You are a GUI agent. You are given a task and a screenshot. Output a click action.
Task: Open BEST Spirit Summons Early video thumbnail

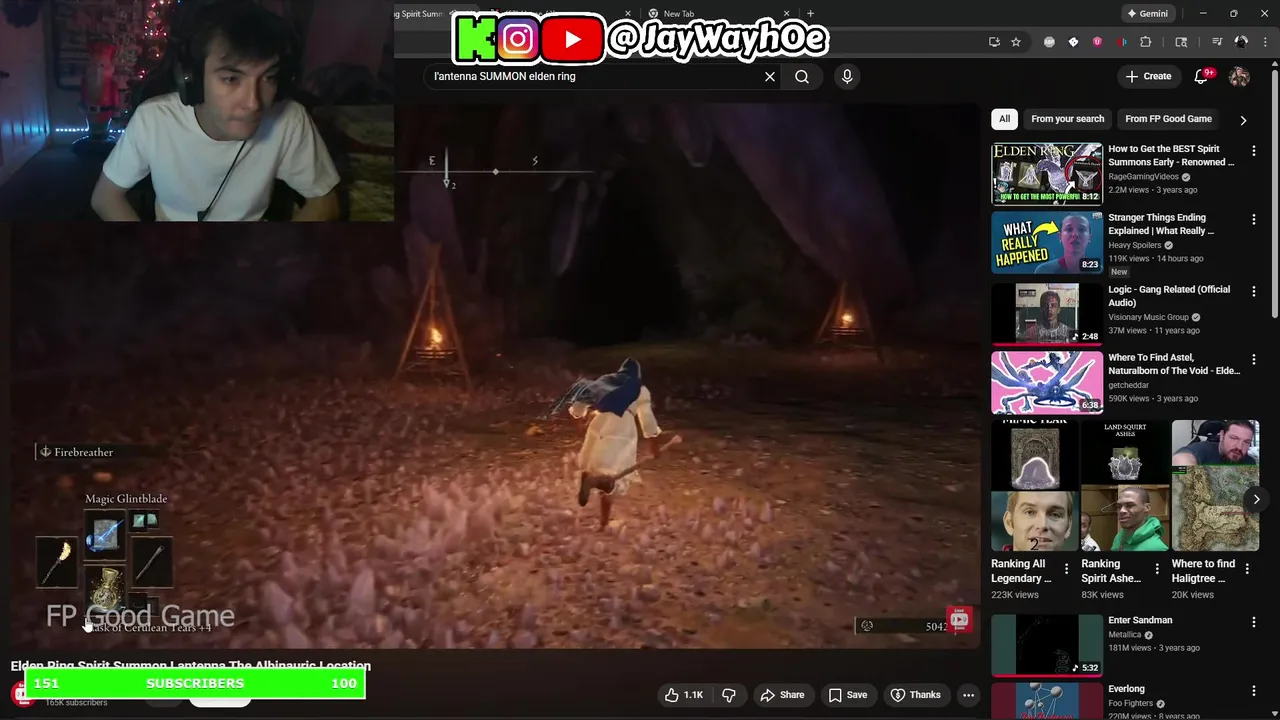(x=1047, y=173)
